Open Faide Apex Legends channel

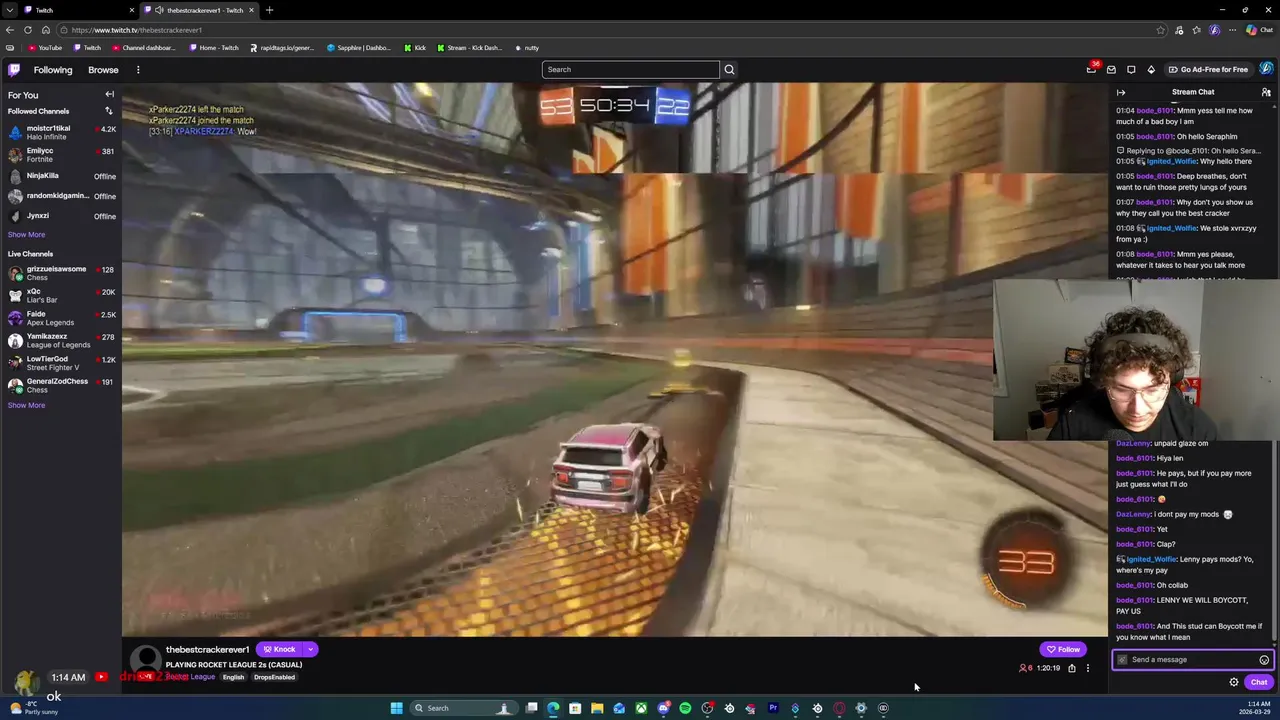click(x=61, y=318)
